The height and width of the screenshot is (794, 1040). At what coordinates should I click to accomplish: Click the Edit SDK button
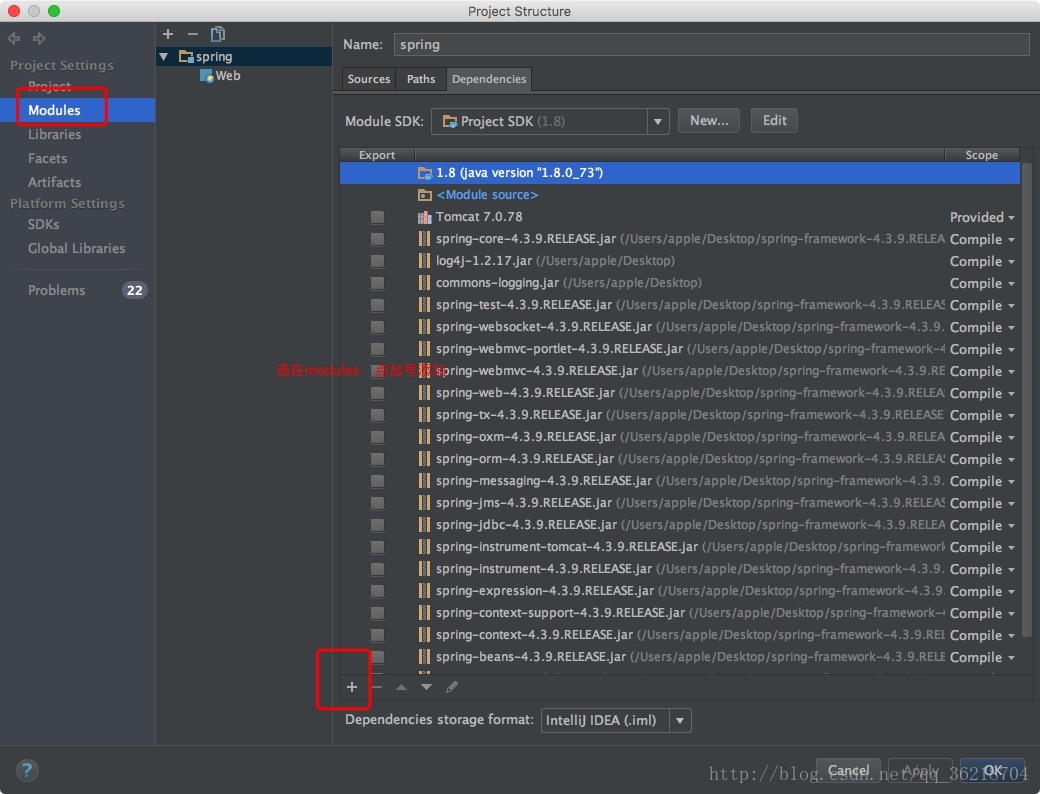(774, 121)
